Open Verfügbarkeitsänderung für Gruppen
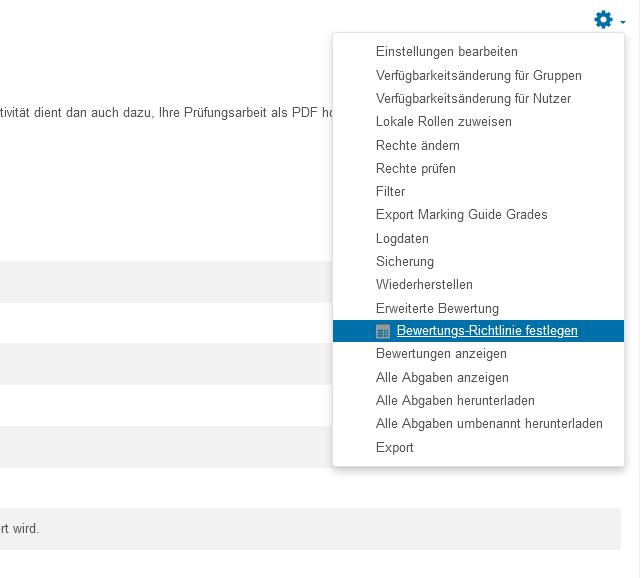Screen dimensions: 642x578 click(x=478, y=75)
